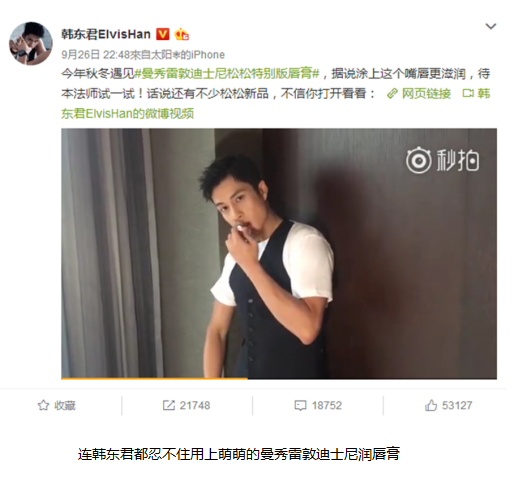532x496 pixels.
Task: Open the 韩东君ElvisHan username link
Action: tap(106, 34)
